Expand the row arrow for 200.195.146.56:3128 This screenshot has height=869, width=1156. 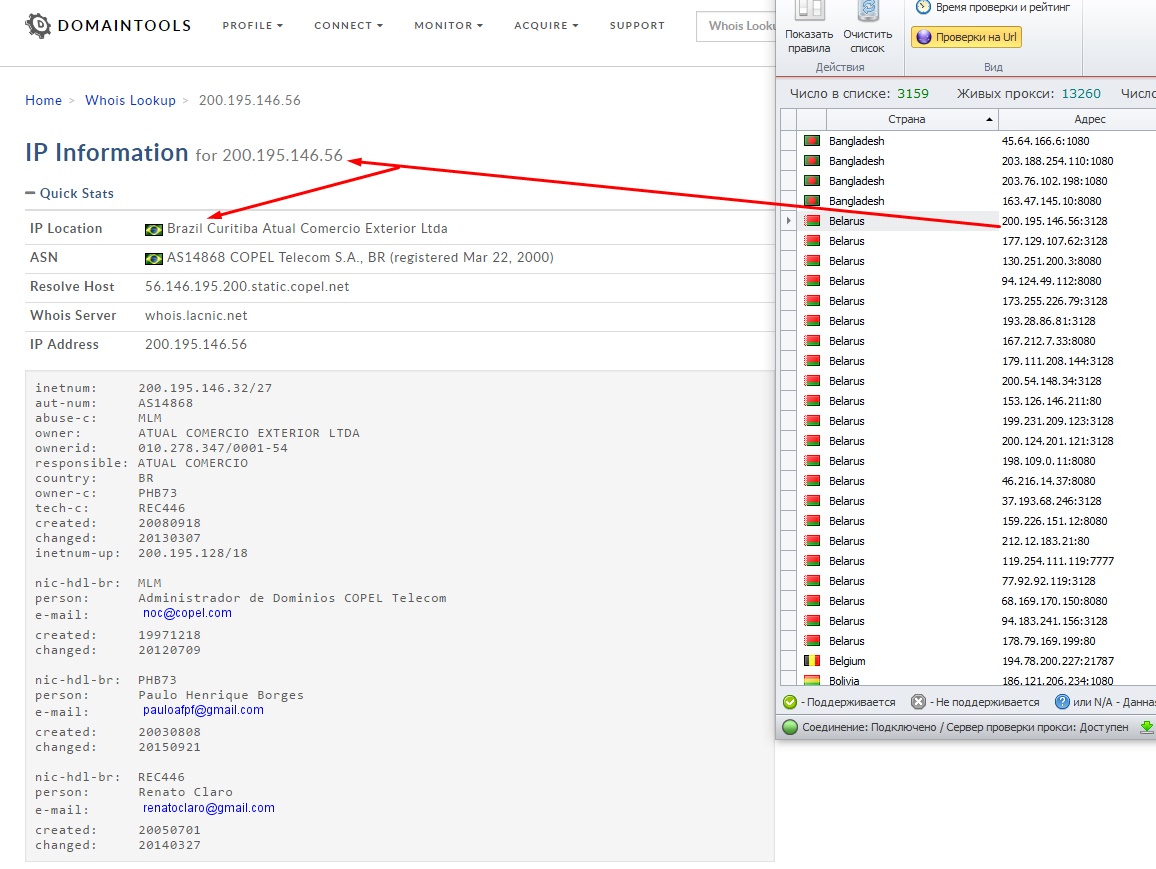click(x=789, y=221)
